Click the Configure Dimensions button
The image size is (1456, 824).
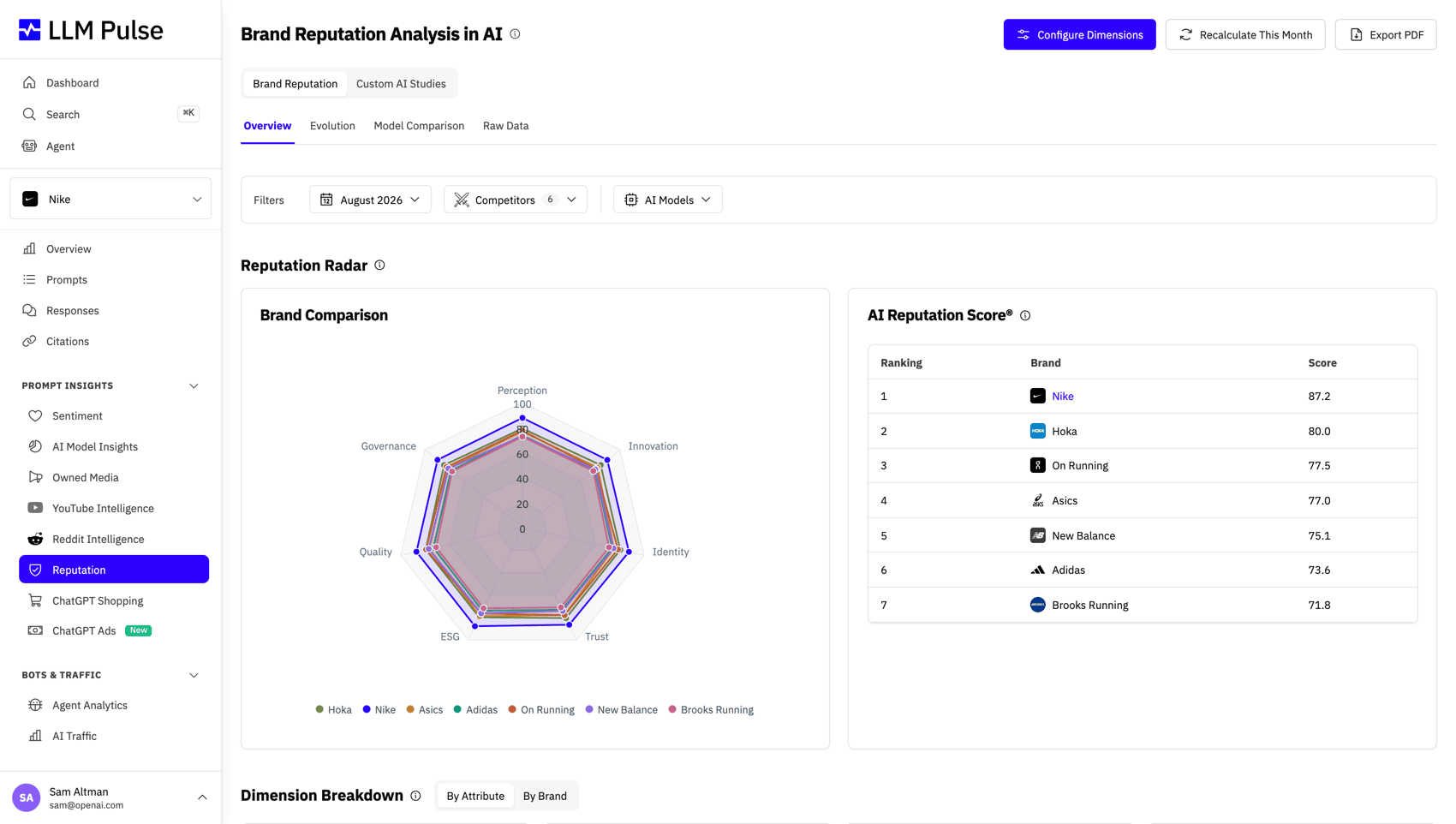[x=1079, y=35]
